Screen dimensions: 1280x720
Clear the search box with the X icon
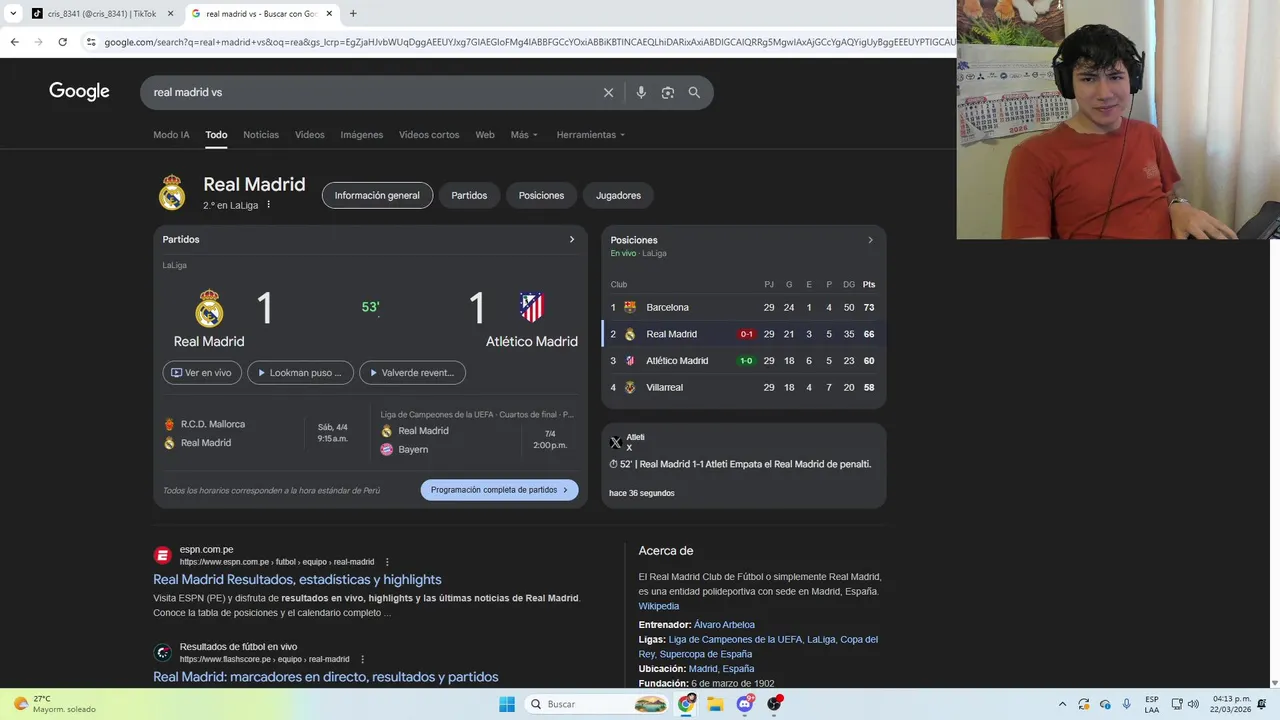coord(608,92)
